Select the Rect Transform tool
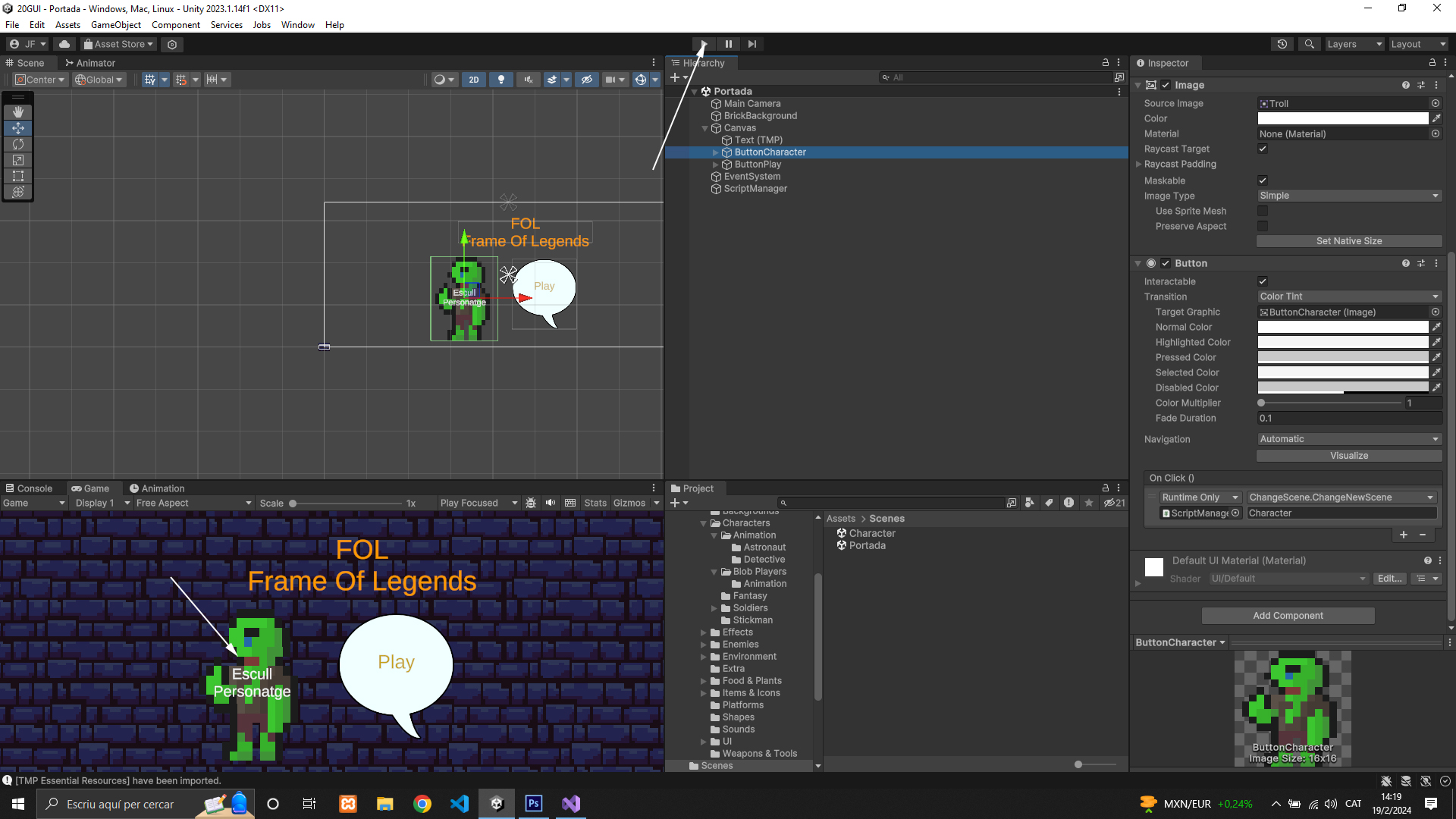 pos(18,176)
